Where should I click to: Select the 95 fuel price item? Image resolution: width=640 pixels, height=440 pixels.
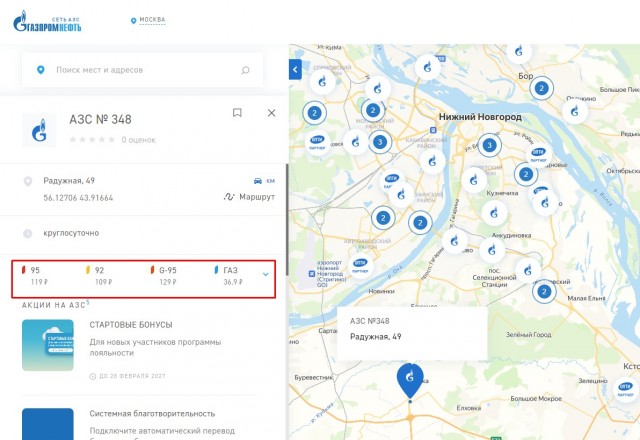35,276
